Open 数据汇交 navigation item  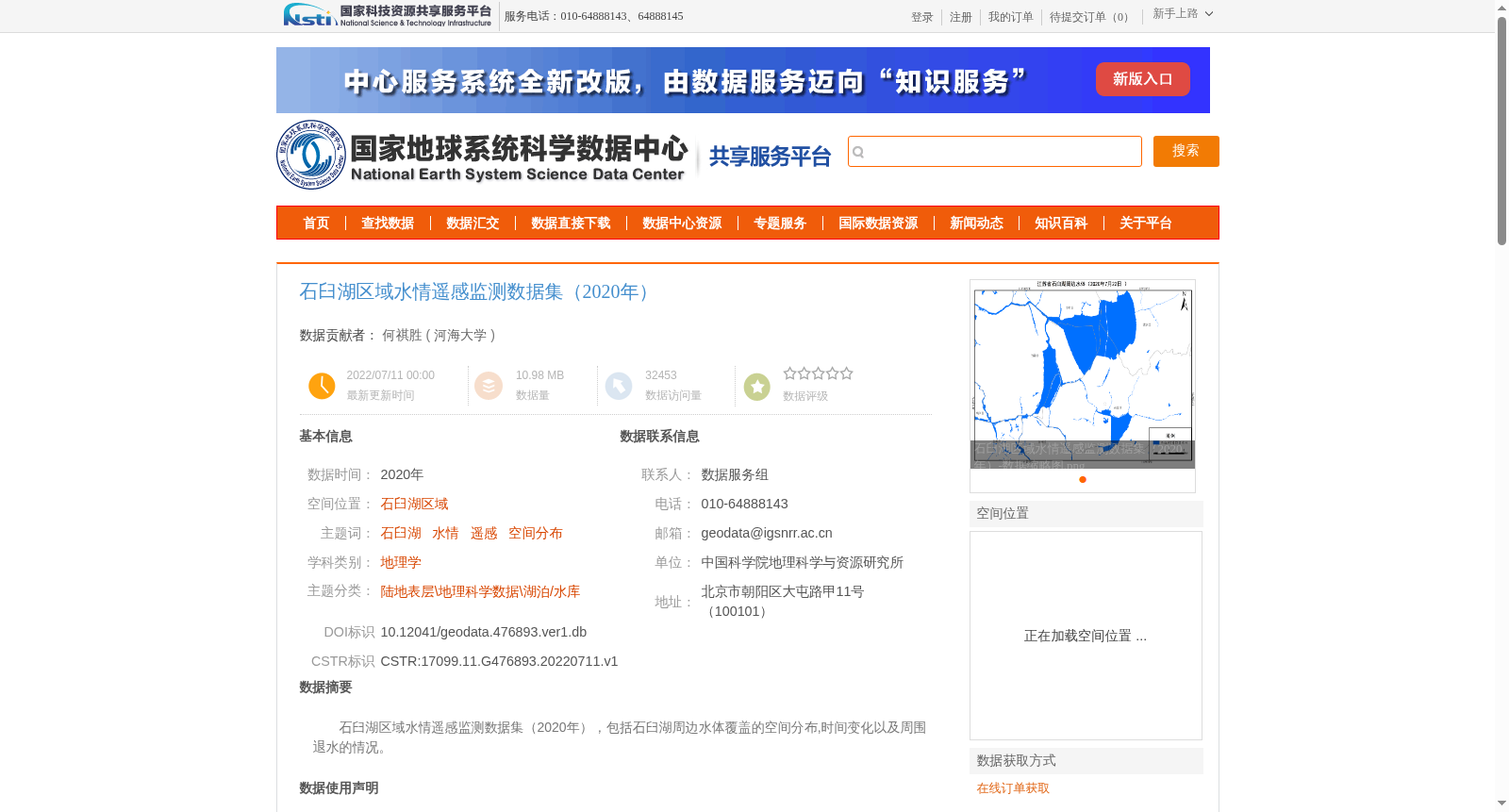(x=473, y=224)
